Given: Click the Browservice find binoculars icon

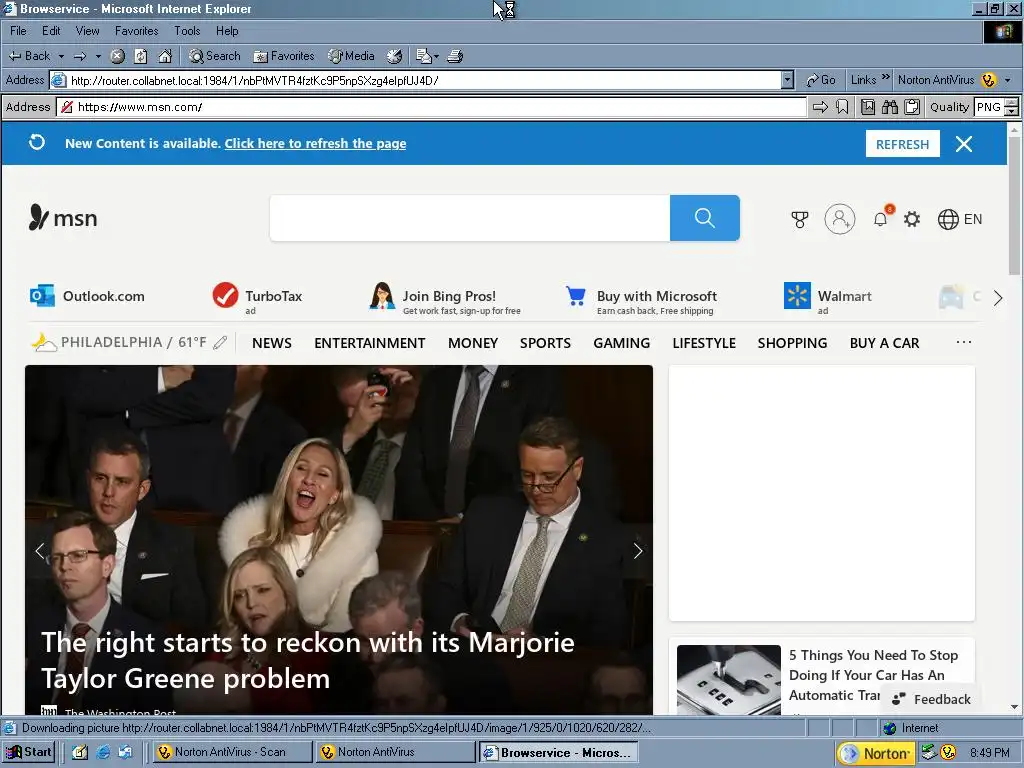Looking at the screenshot, I should click(x=889, y=107).
